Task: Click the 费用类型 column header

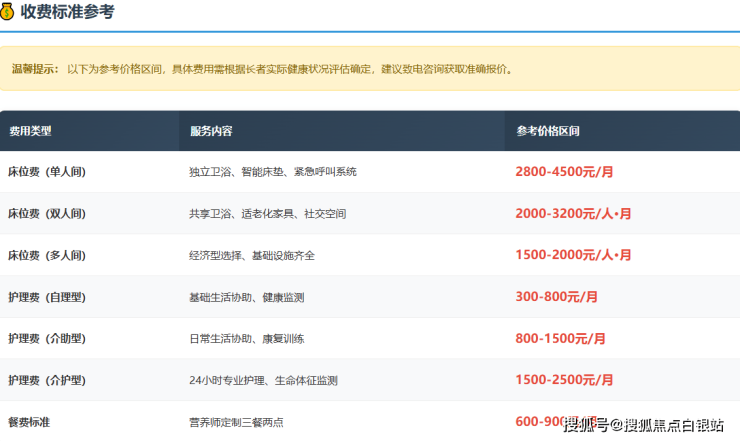Action: tap(30, 131)
